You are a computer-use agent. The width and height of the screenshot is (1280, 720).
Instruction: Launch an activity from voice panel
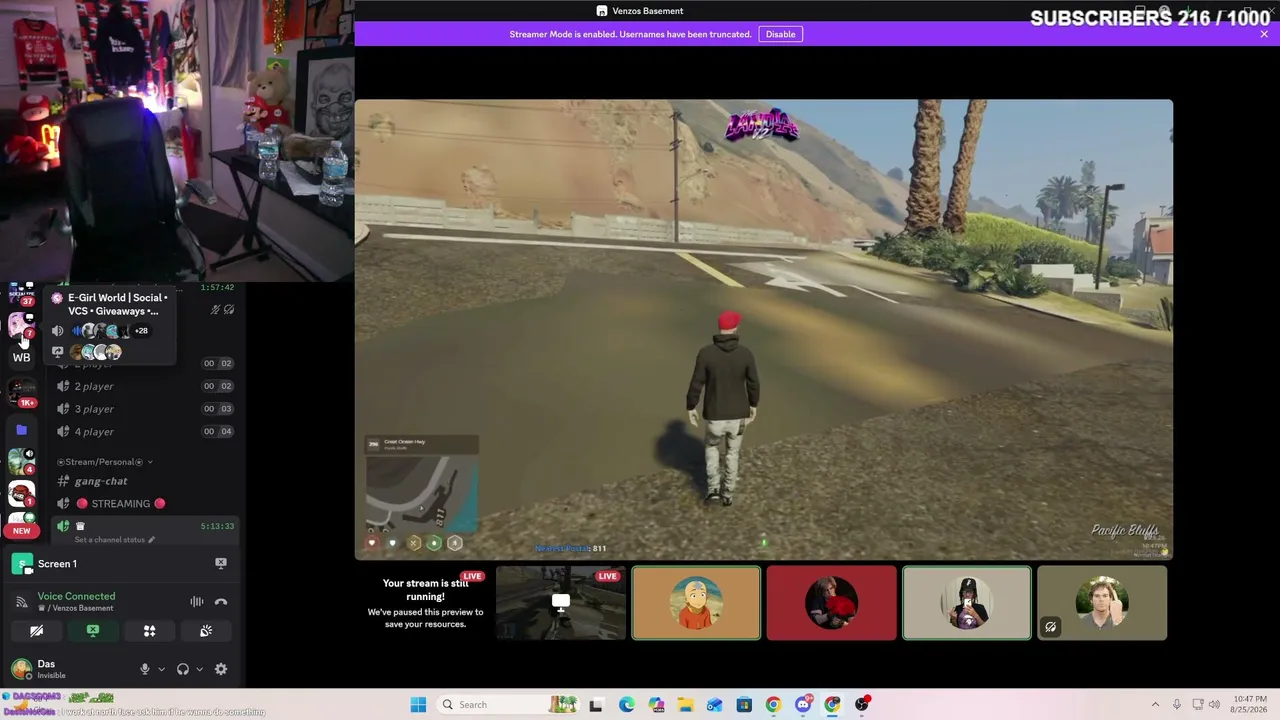click(149, 631)
